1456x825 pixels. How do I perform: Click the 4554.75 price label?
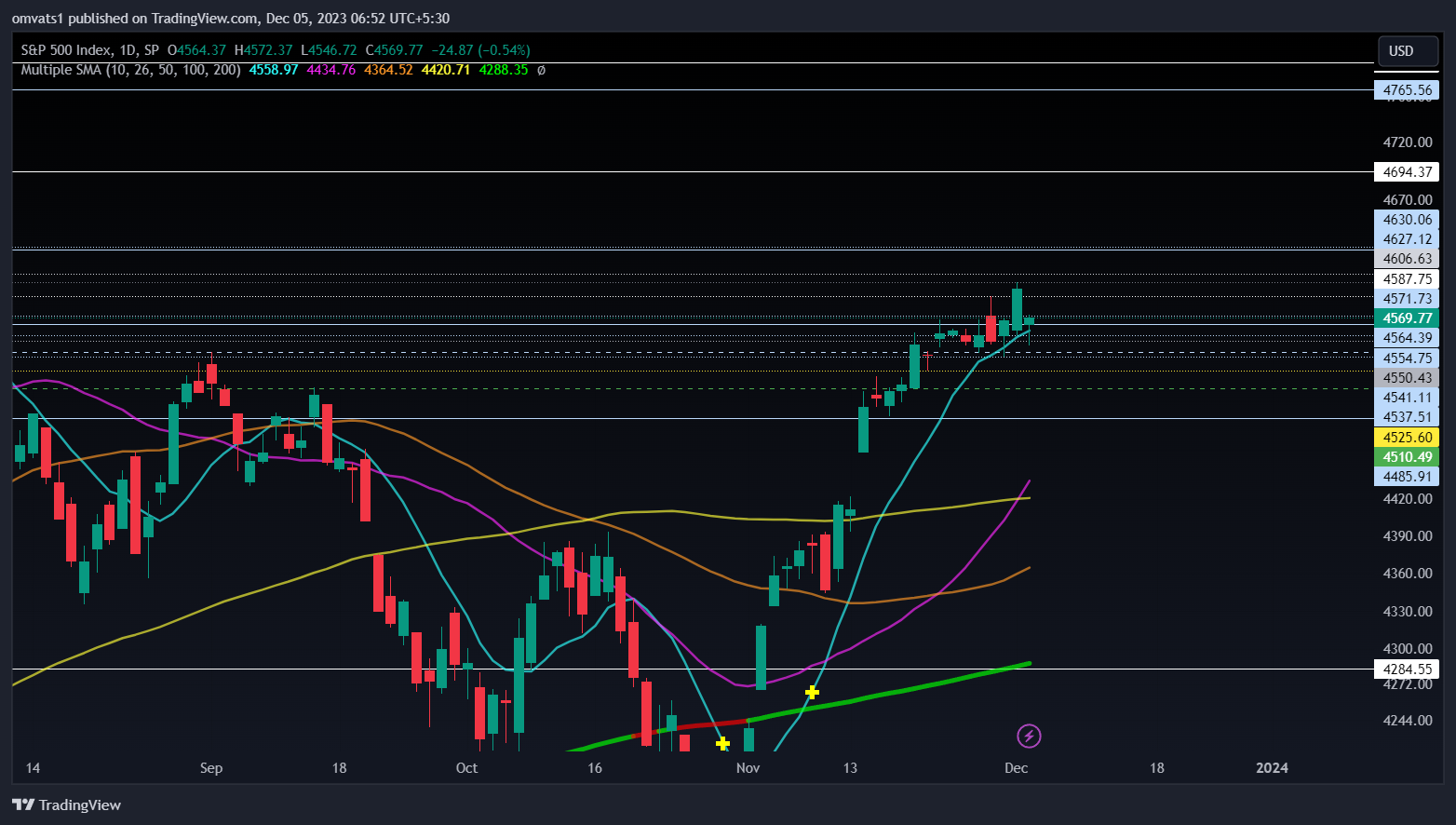(1407, 358)
